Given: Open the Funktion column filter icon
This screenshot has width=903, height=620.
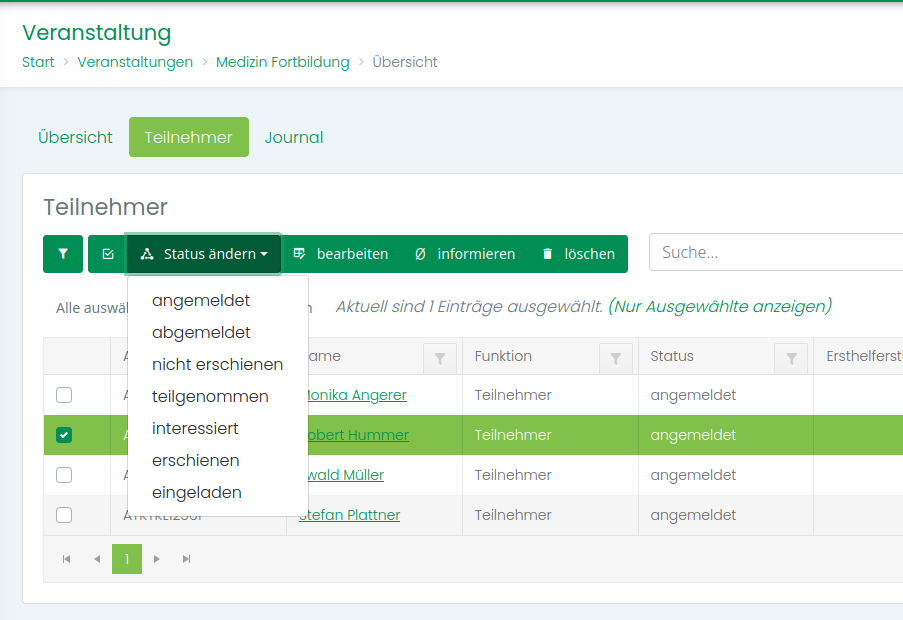Looking at the screenshot, I should [x=616, y=357].
